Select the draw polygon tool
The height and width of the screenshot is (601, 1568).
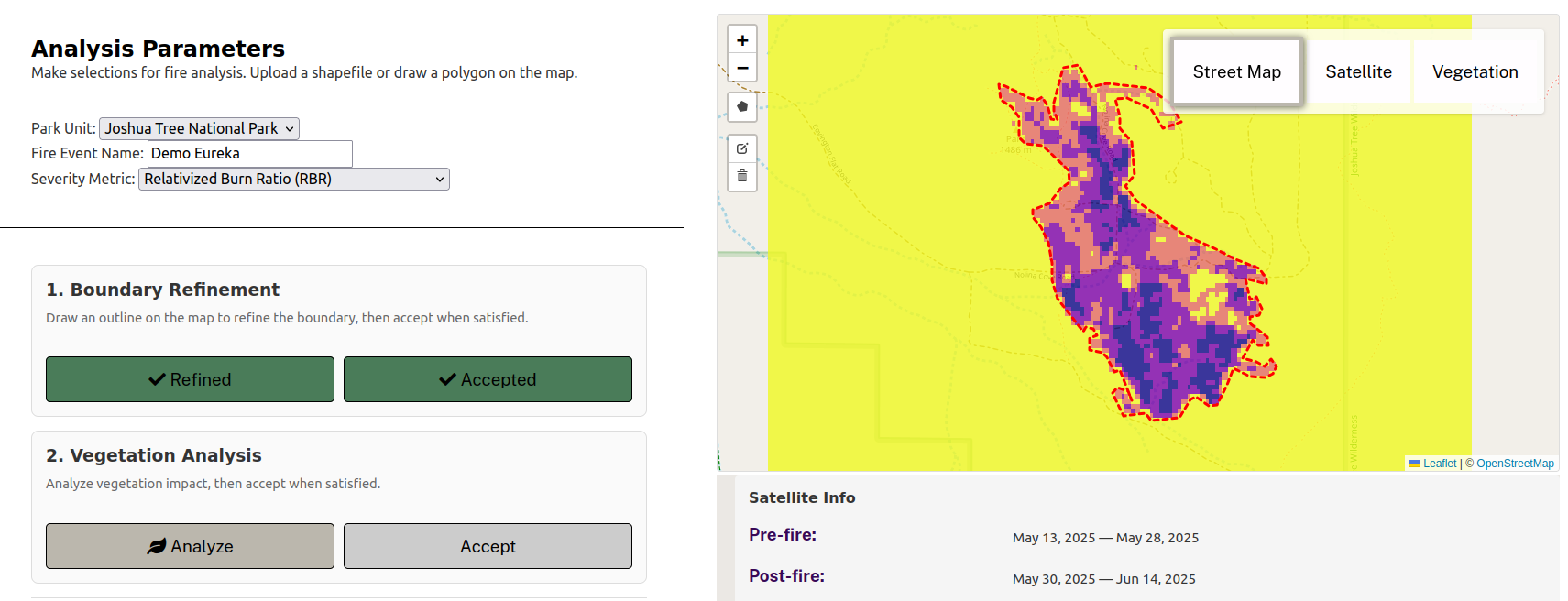pyautogui.click(x=742, y=107)
